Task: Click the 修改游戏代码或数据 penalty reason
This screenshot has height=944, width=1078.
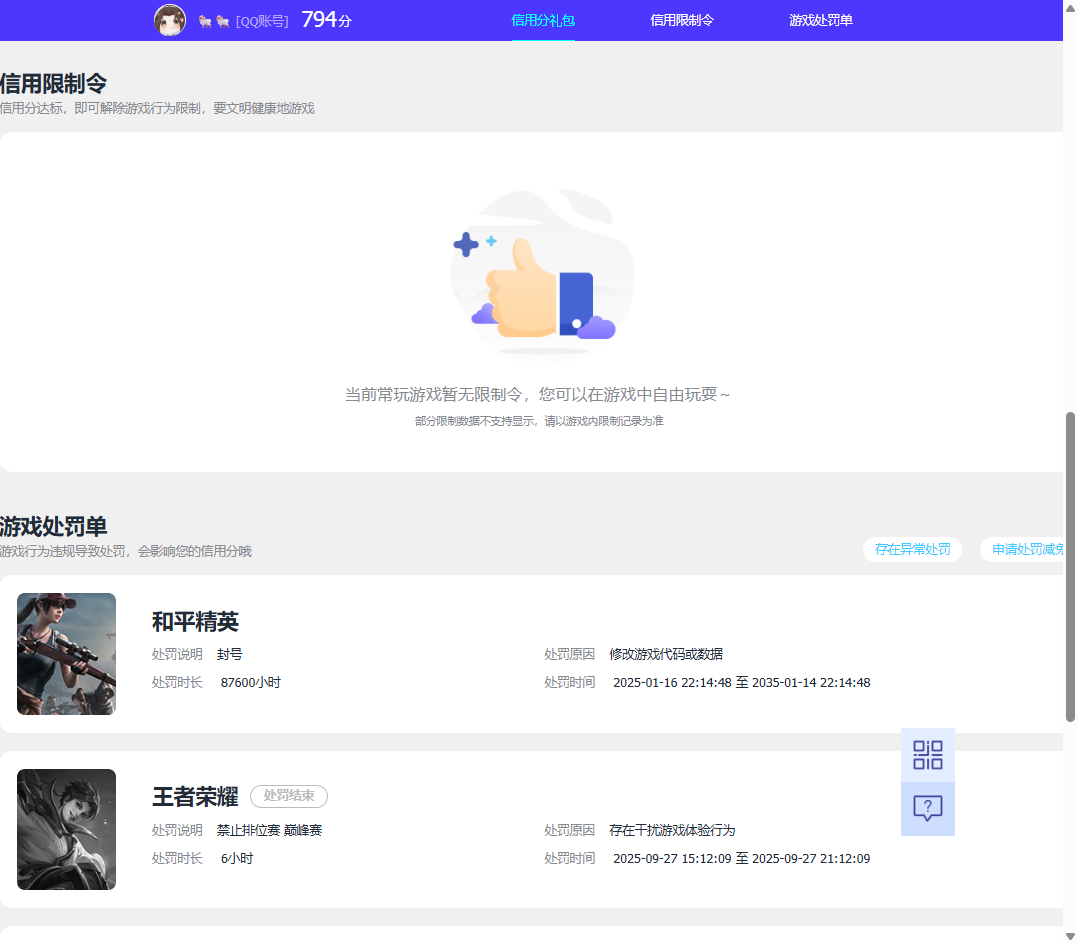Action: click(x=666, y=655)
